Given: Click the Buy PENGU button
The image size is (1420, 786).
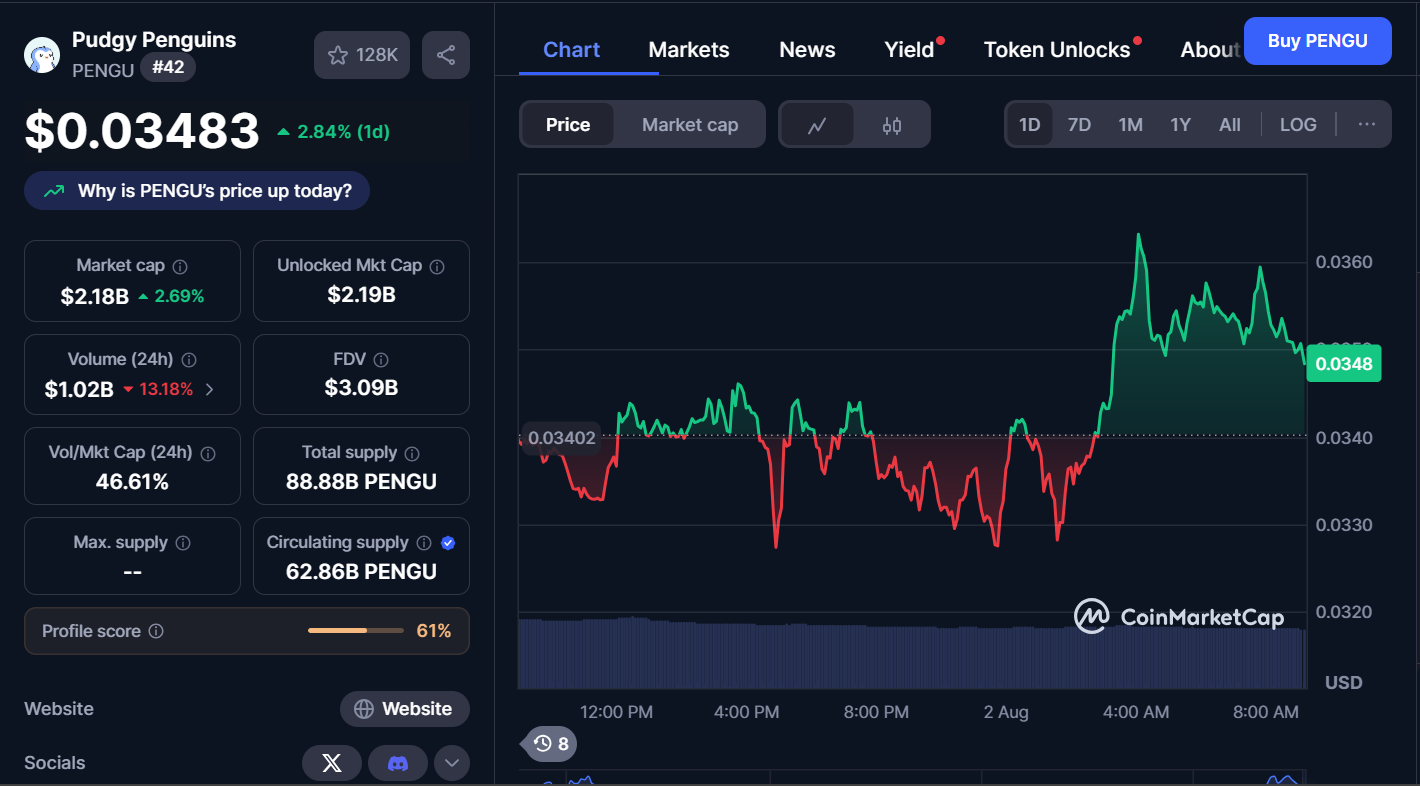Looking at the screenshot, I should coord(1318,41).
